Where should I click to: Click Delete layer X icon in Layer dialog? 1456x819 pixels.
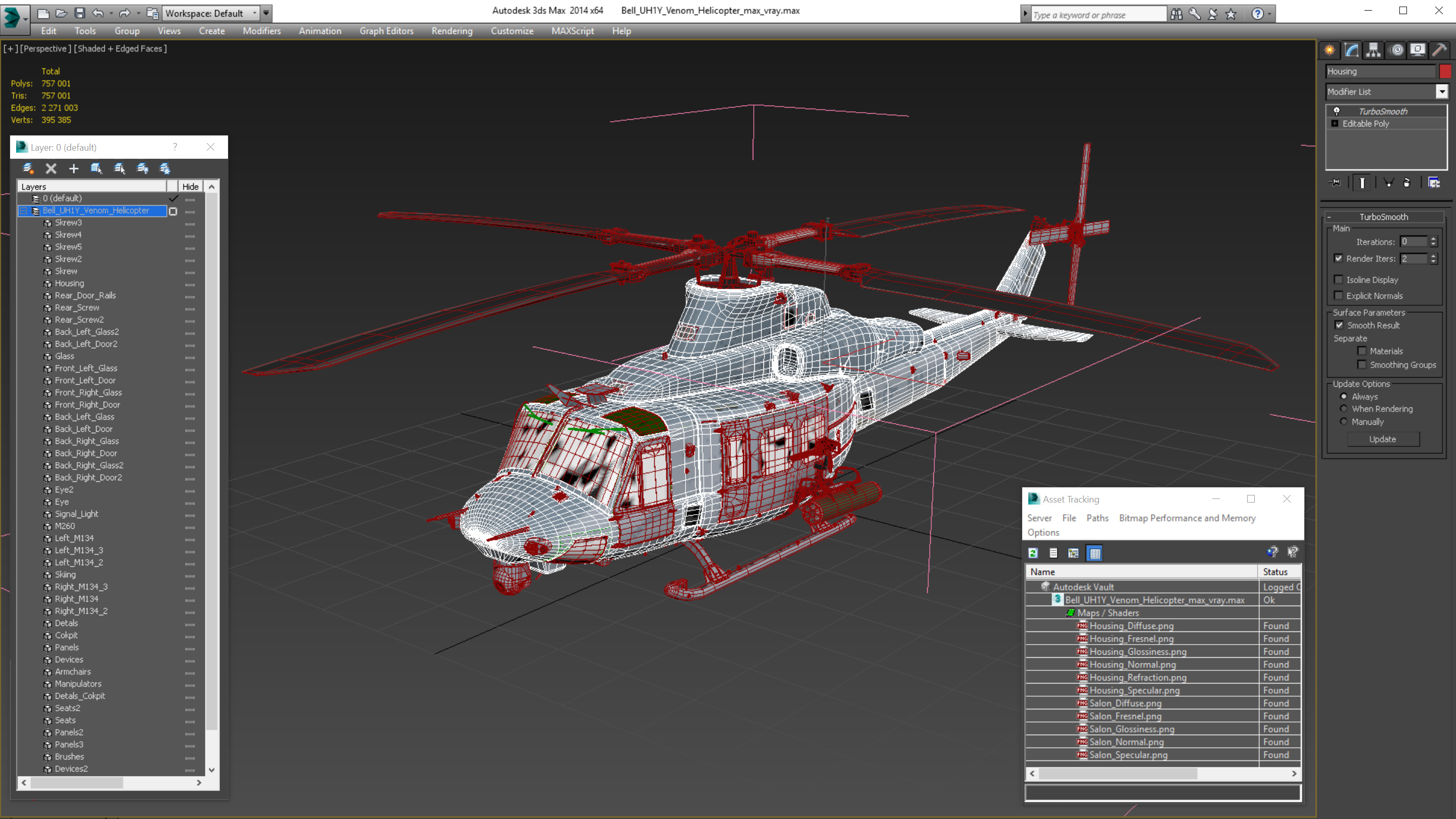51,168
